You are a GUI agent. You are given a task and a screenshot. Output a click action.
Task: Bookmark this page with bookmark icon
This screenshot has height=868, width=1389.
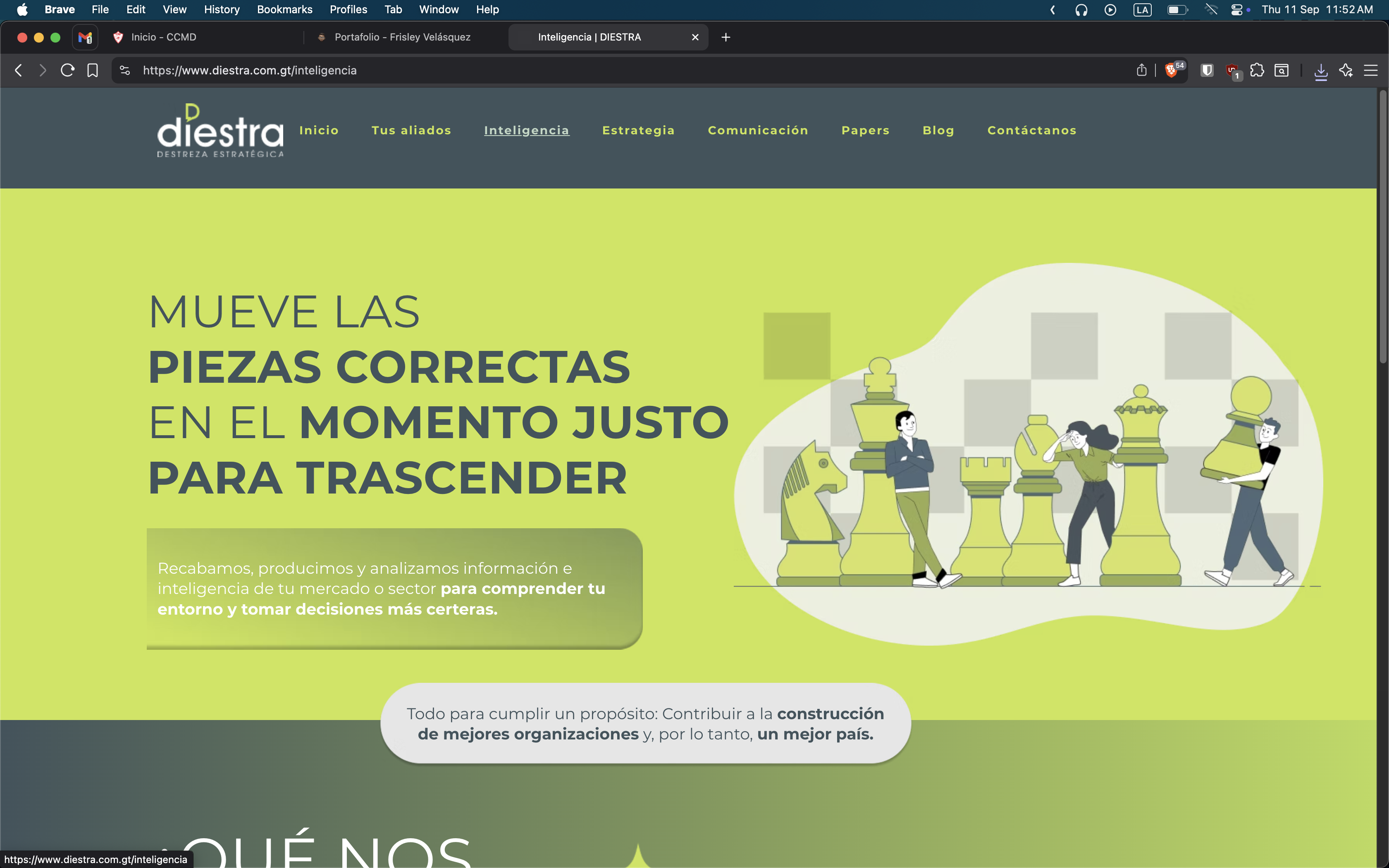(93, 71)
